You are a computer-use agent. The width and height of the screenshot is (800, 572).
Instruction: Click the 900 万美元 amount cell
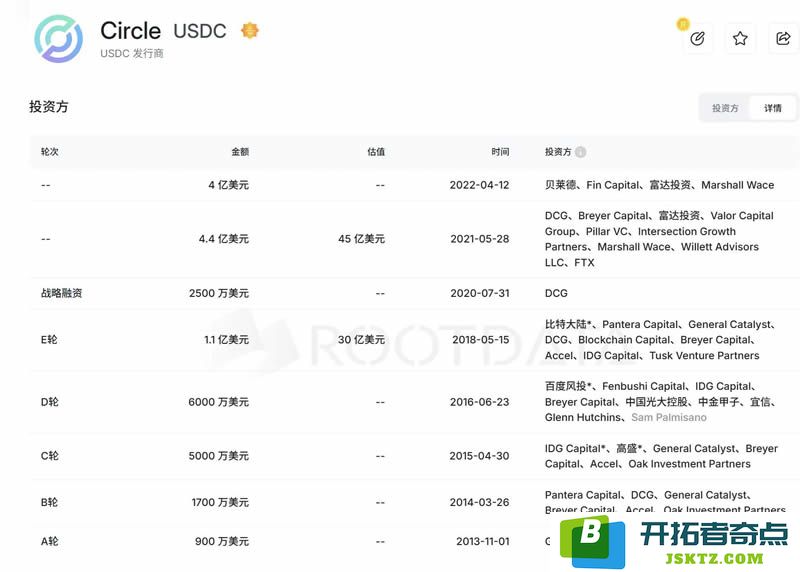[222, 541]
